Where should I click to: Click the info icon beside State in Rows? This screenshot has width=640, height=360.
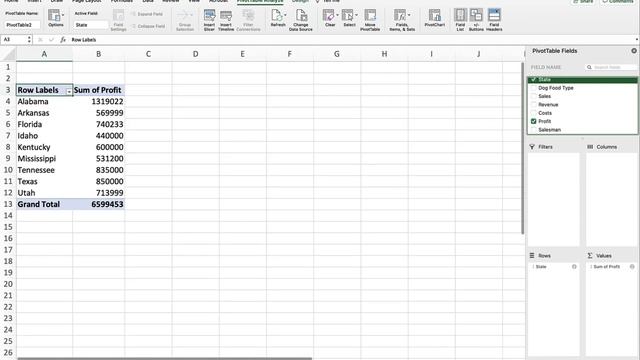(574, 267)
